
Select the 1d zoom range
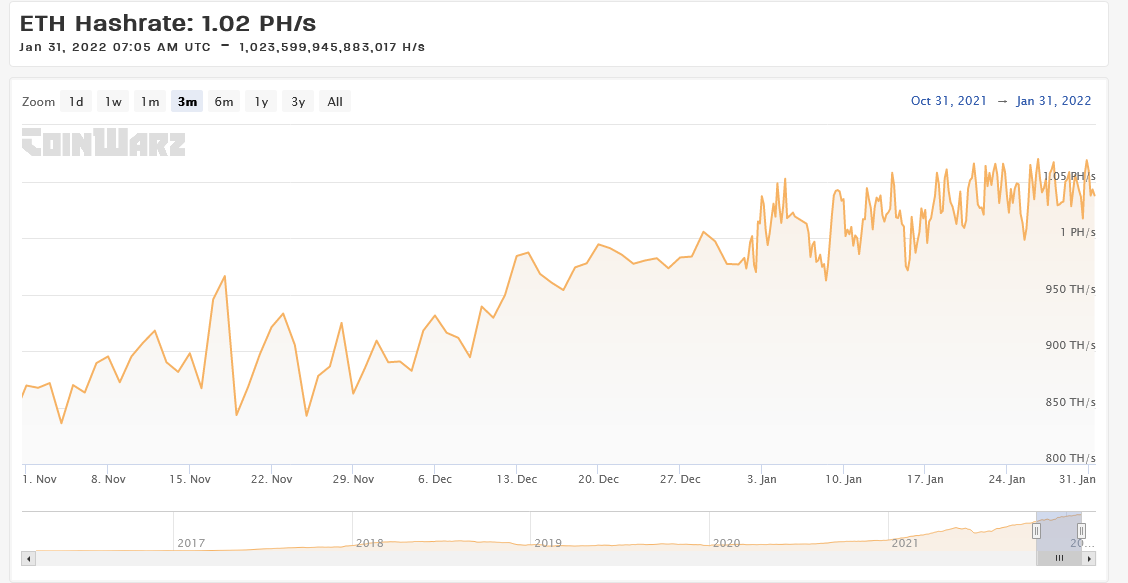(x=75, y=101)
